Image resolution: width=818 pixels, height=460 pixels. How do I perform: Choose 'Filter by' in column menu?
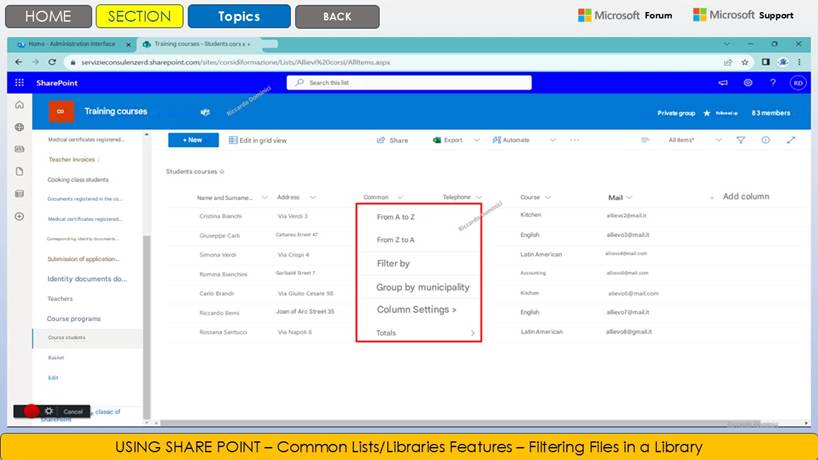coord(393,264)
